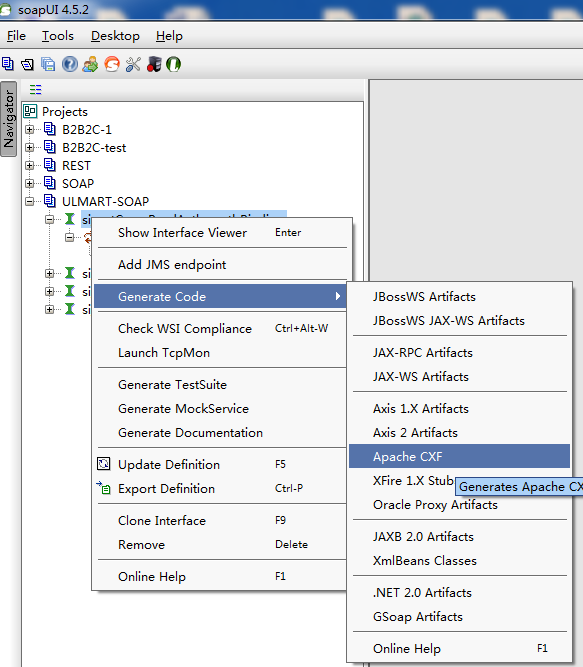
Task: Click the Export Definition menu icon
Action: coord(104,487)
